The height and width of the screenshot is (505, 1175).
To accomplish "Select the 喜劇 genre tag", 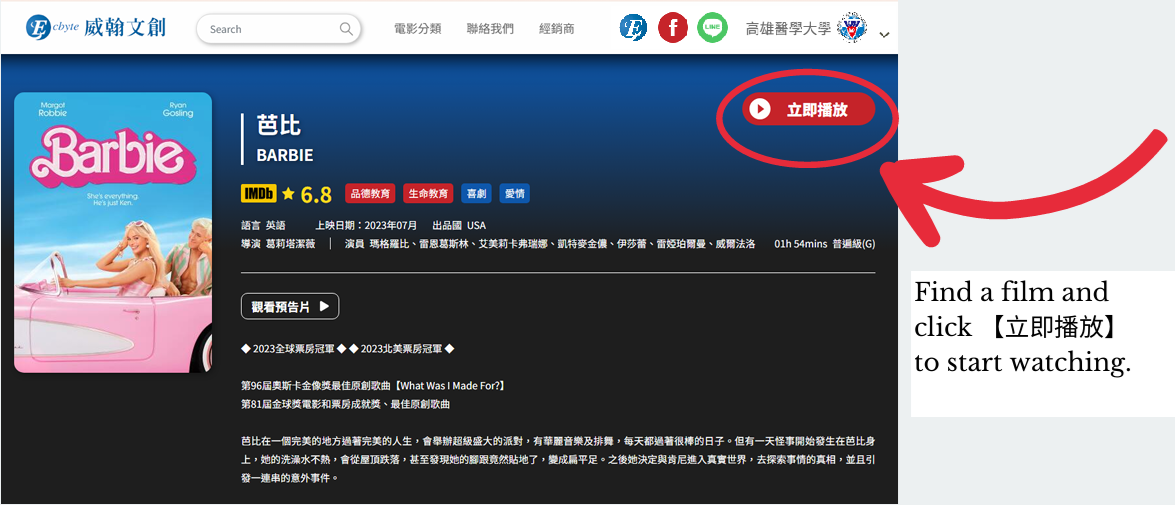I will [477, 194].
